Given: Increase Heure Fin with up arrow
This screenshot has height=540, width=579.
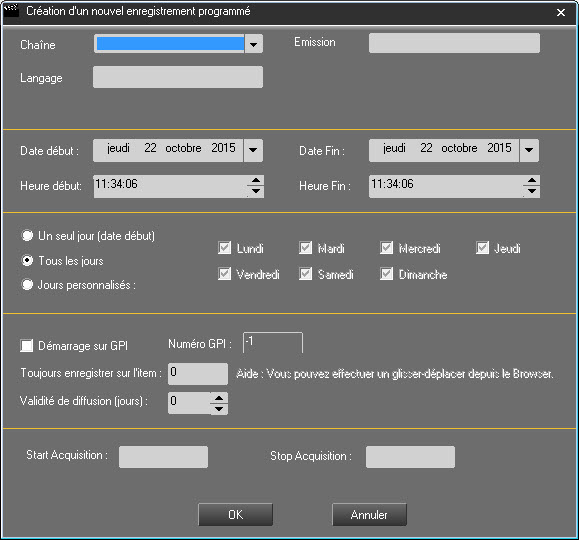Looking at the screenshot, I should pyautogui.click(x=532, y=181).
